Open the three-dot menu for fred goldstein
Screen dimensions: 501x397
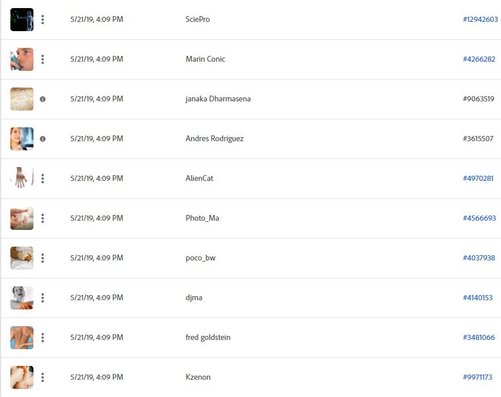pos(43,338)
